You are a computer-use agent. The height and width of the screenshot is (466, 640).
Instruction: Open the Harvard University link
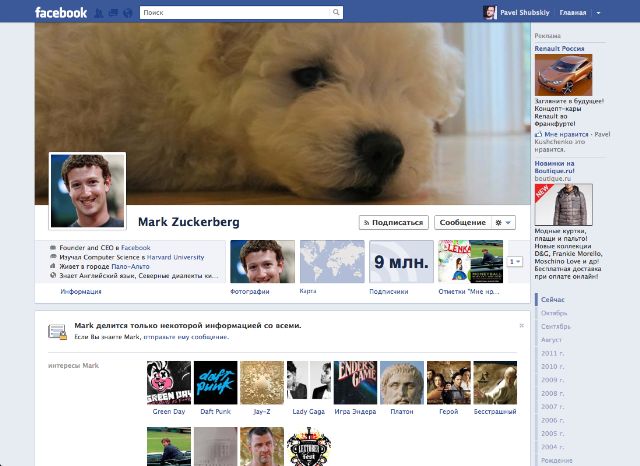coord(176,257)
